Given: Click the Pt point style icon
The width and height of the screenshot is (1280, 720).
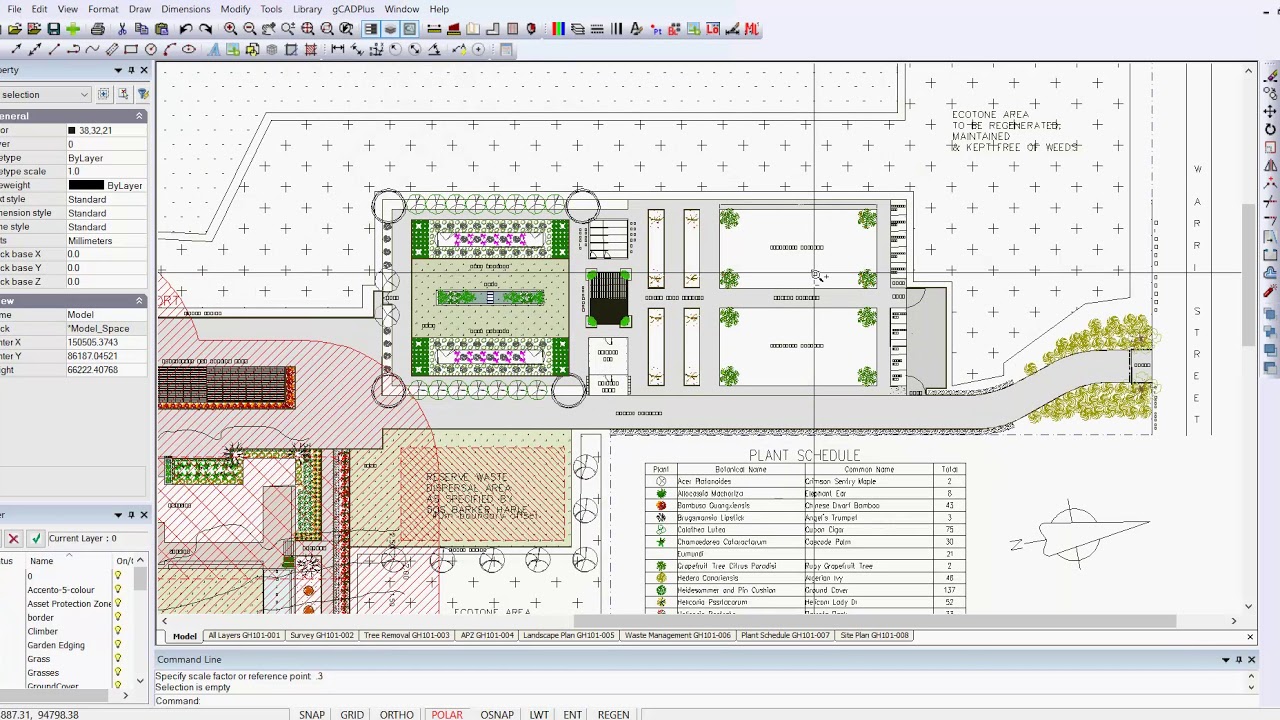Looking at the screenshot, I should coord(657,29).
